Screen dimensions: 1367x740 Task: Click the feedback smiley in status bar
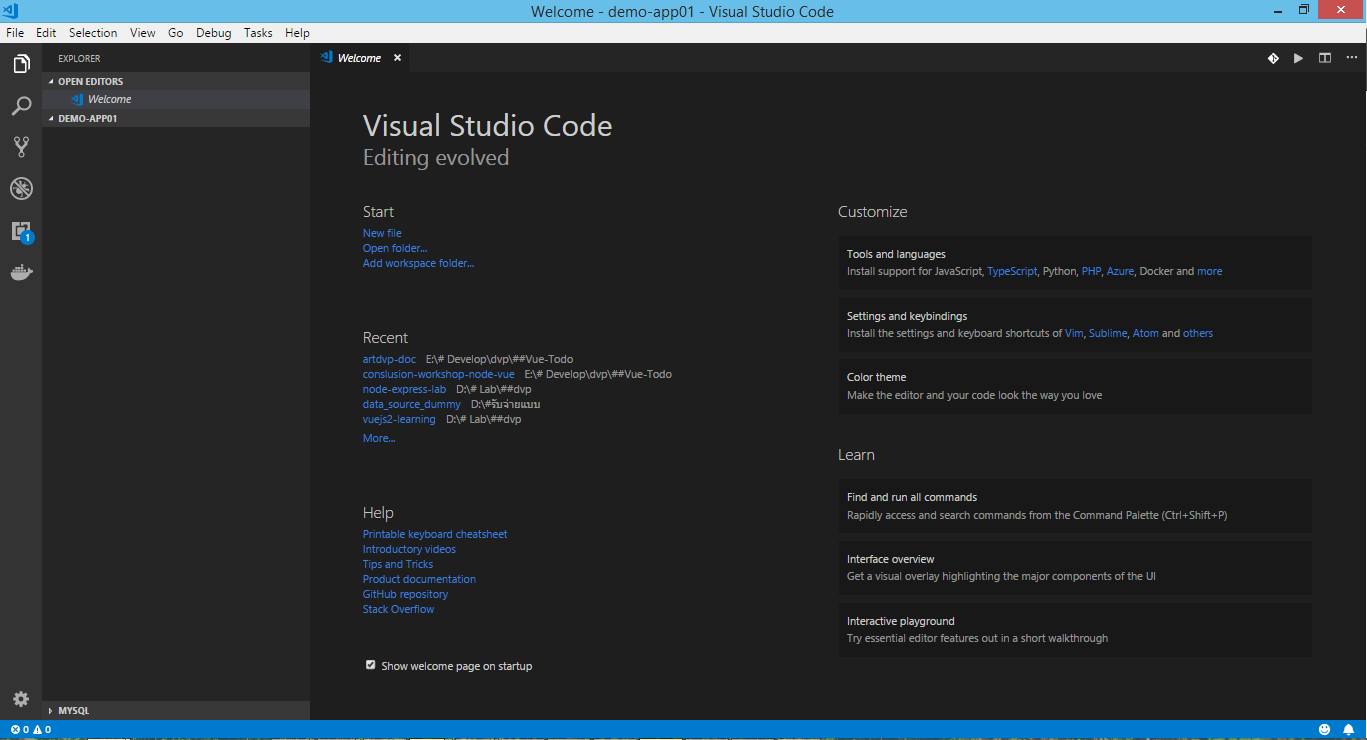pyautogui.click(x=1325, y=729)
